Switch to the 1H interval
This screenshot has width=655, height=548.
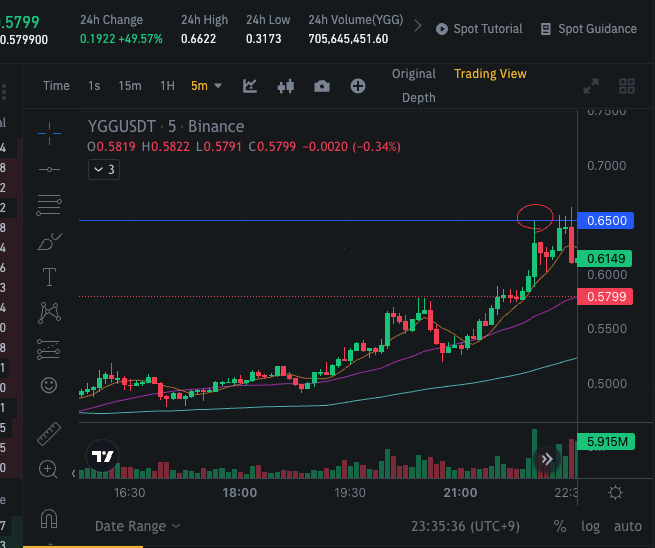click(168, 86)
